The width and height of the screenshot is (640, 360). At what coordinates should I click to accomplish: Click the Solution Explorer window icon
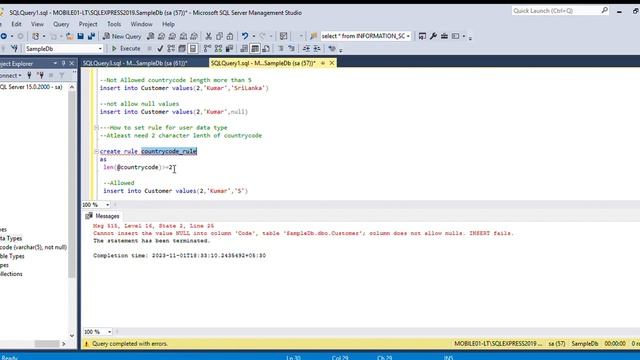point(422,36)
